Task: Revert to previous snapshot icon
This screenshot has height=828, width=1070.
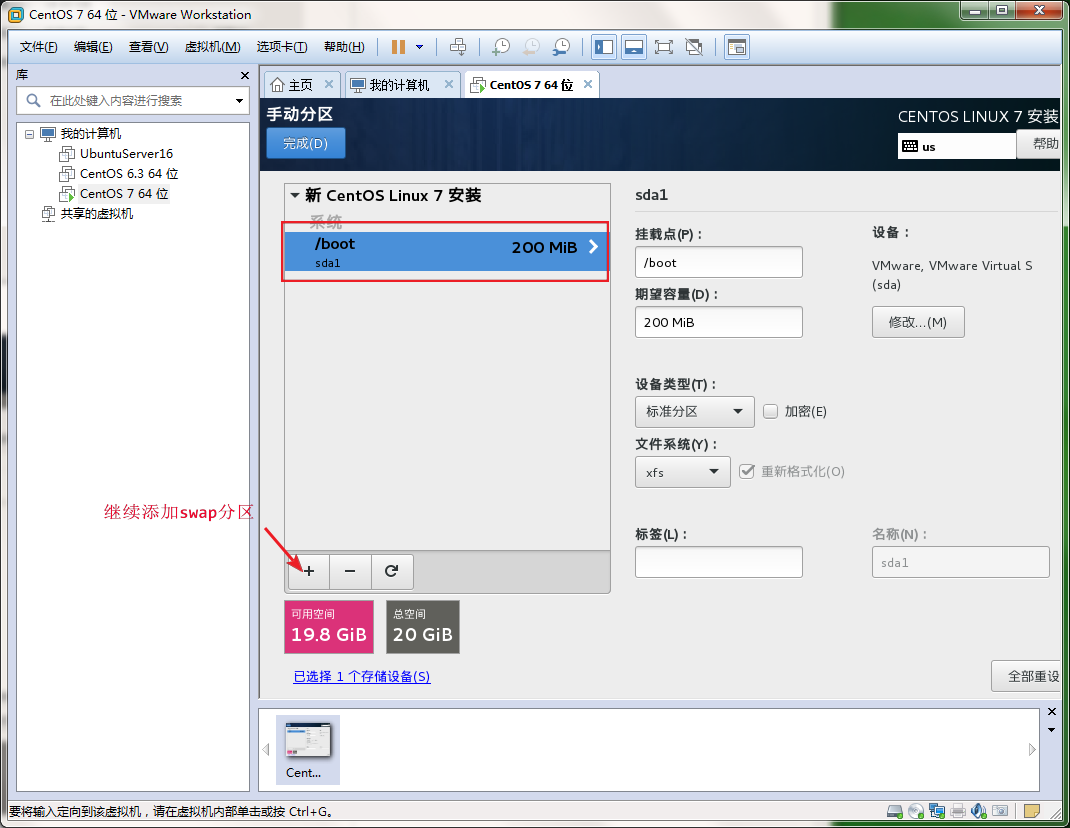Action: 531,46
